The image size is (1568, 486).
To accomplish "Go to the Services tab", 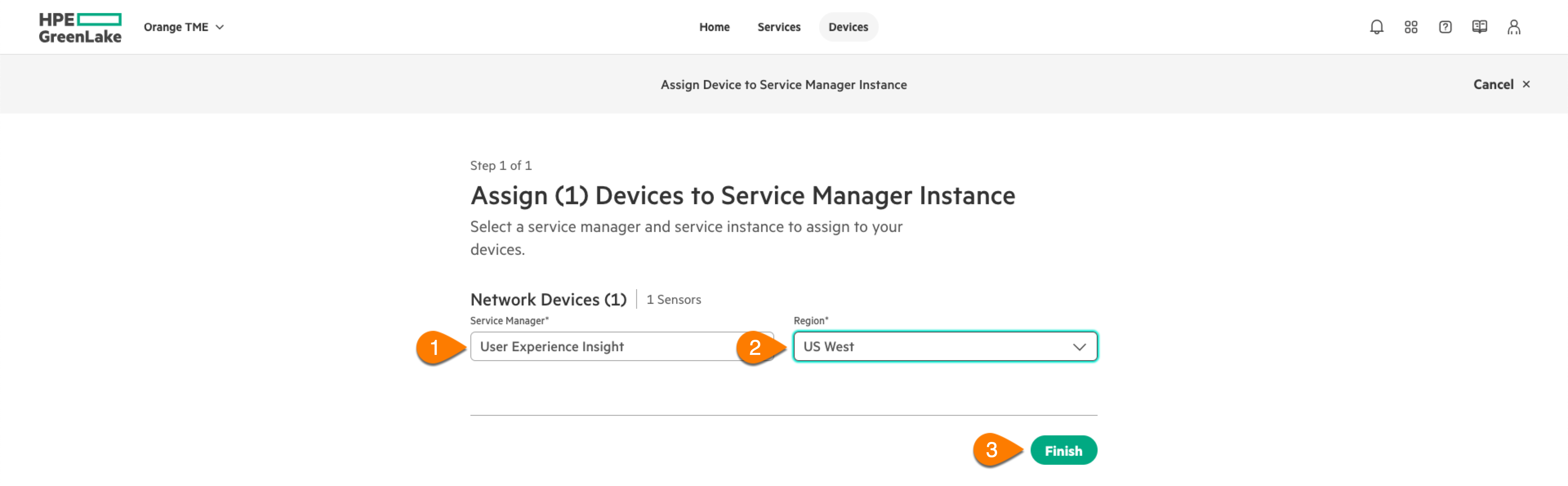I will click(x=779, y=27).
